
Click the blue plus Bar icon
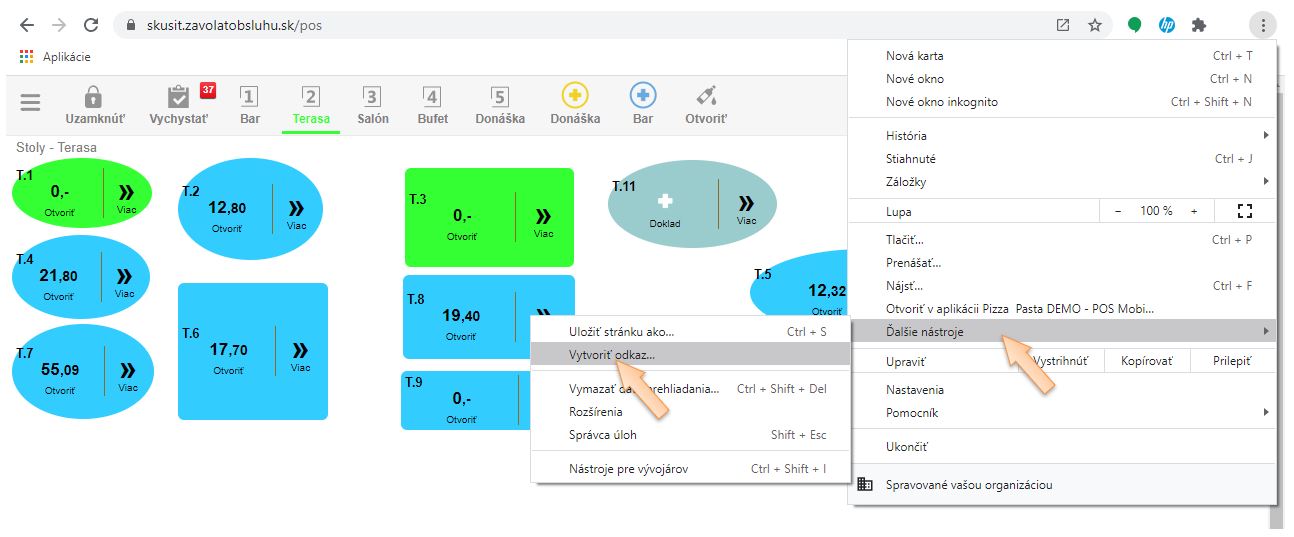click(x=643, y=96)
